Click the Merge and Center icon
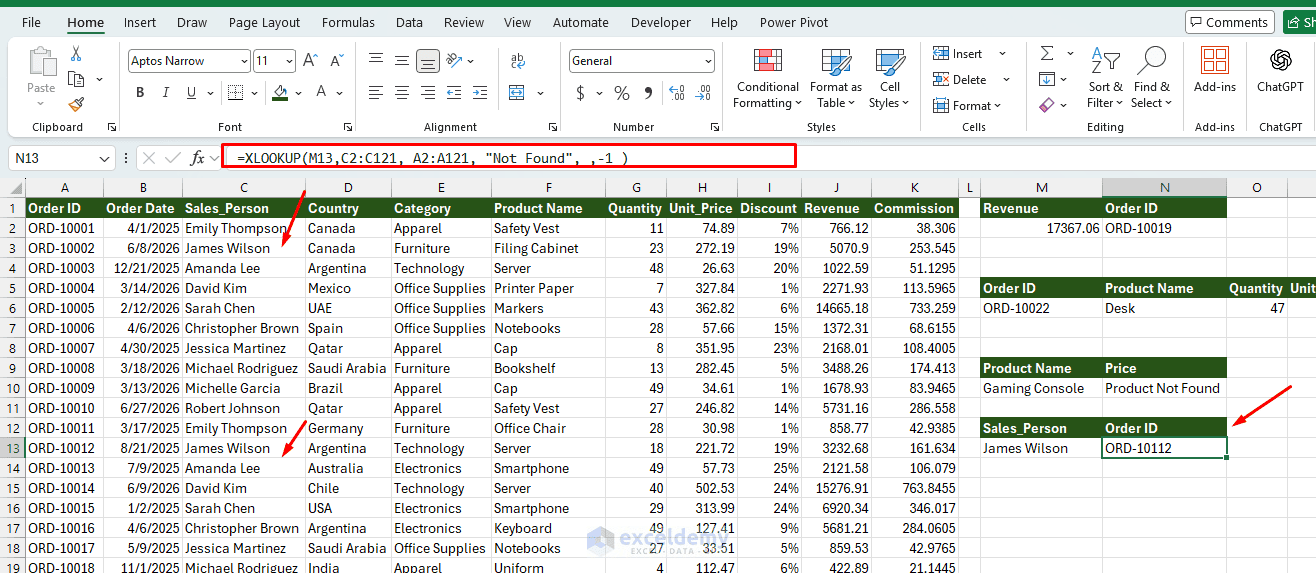The width and height of the screenshot is (1316, 573). coord(517,93)
